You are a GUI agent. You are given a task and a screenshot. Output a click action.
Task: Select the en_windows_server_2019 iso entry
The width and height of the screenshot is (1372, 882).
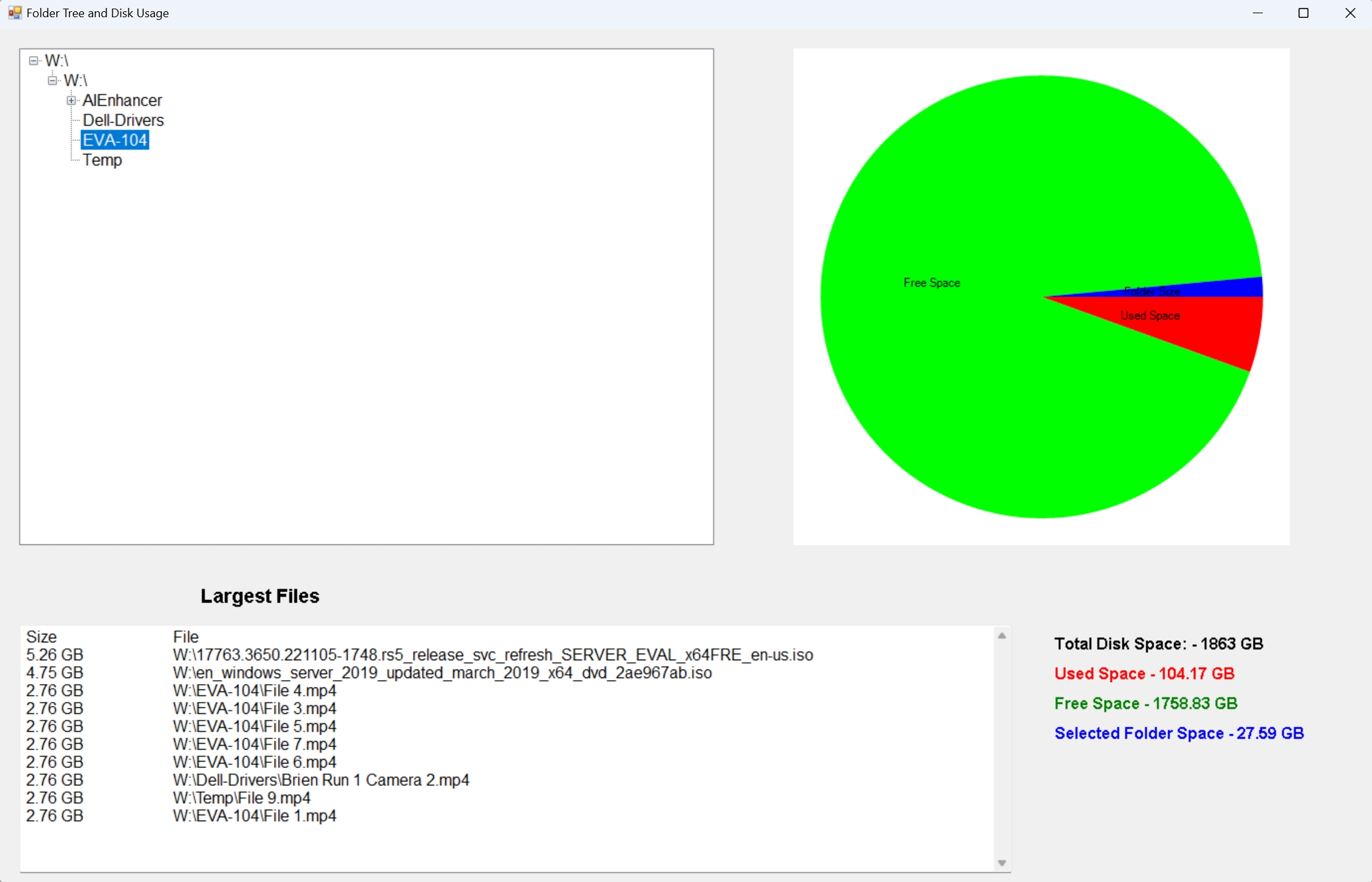point(369,673)
